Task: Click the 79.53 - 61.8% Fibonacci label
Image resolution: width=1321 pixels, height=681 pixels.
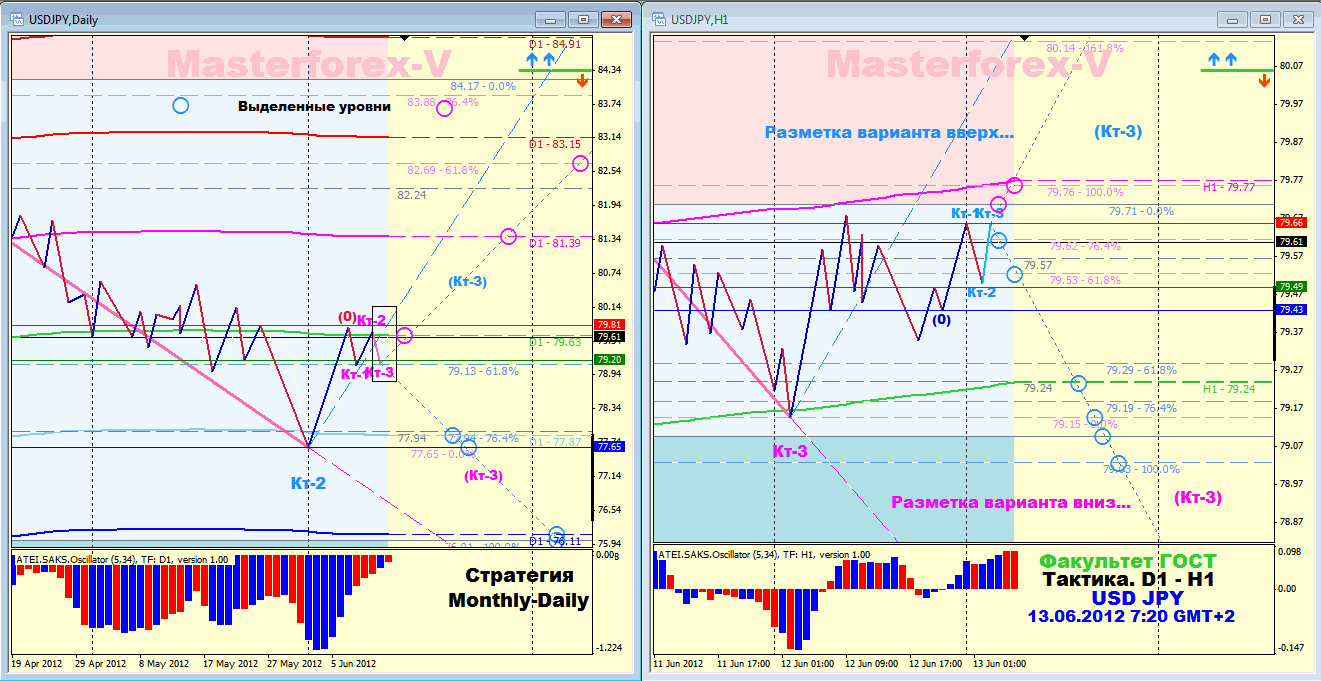Action: pyautogui.click(x=1085, y=280)
